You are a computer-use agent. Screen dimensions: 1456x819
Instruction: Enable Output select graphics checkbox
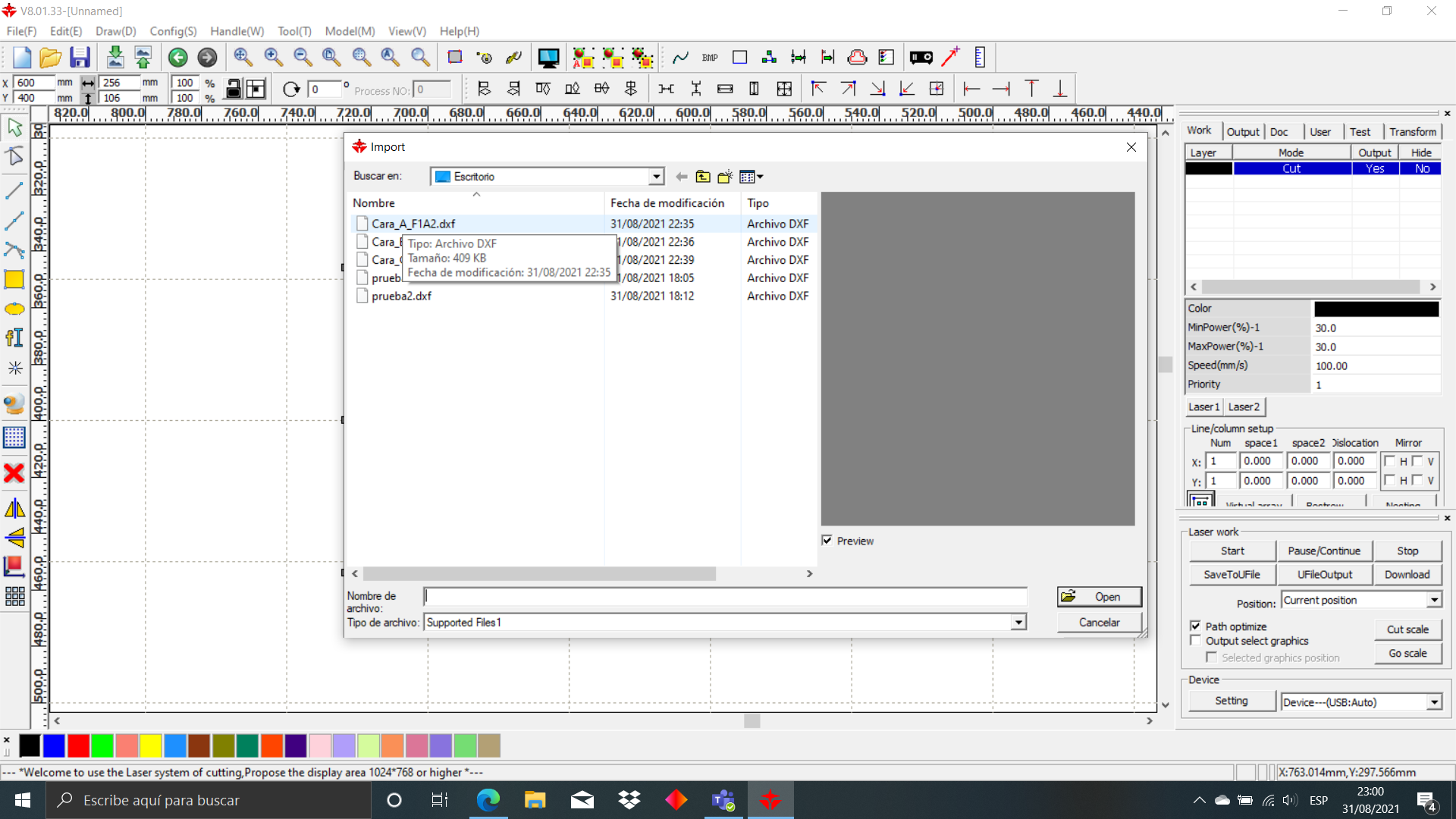pyautogui.click(x=1196, y=641)
